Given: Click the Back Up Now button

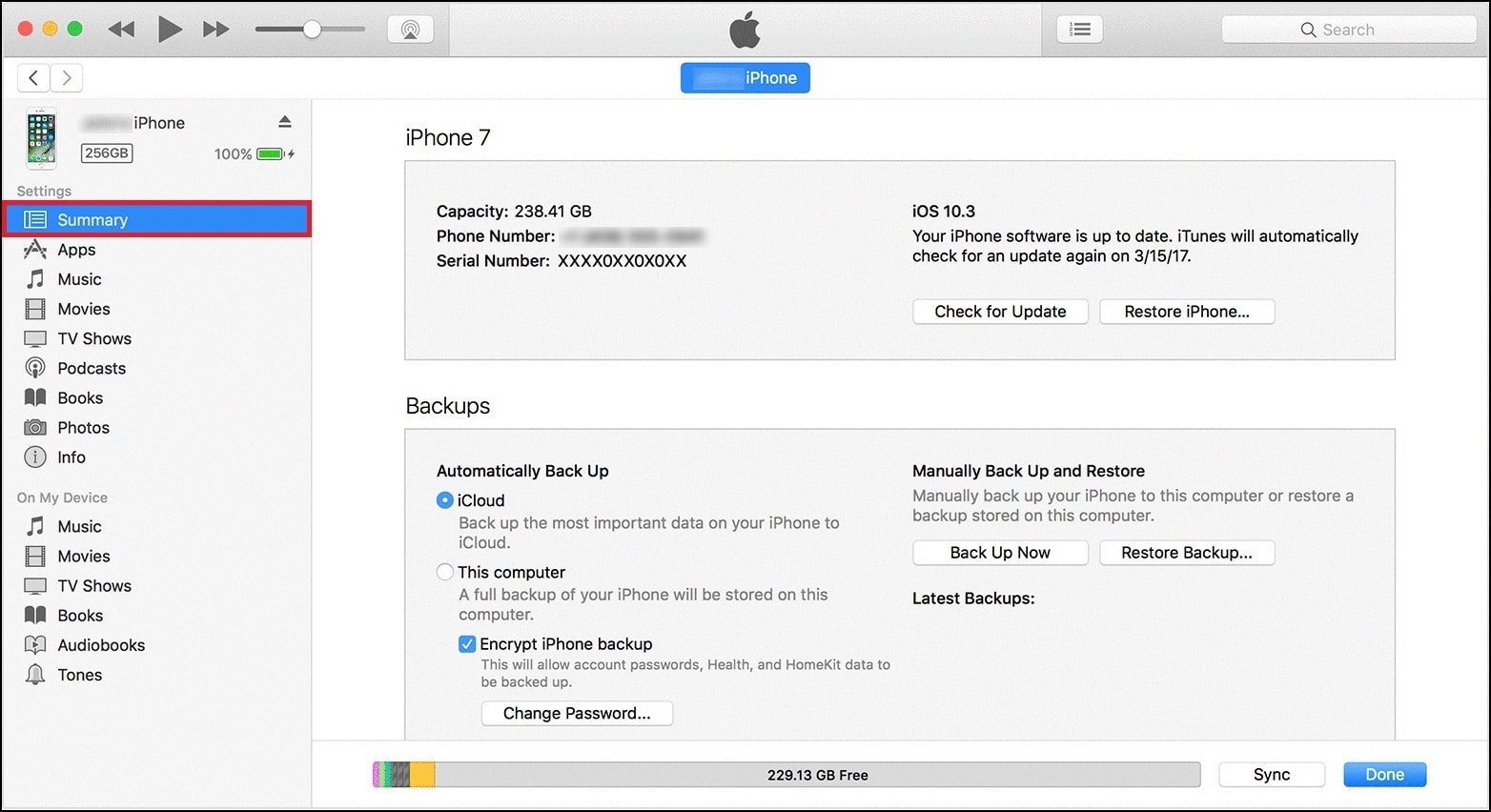Looking at the screenshot, I should [999, 553].
